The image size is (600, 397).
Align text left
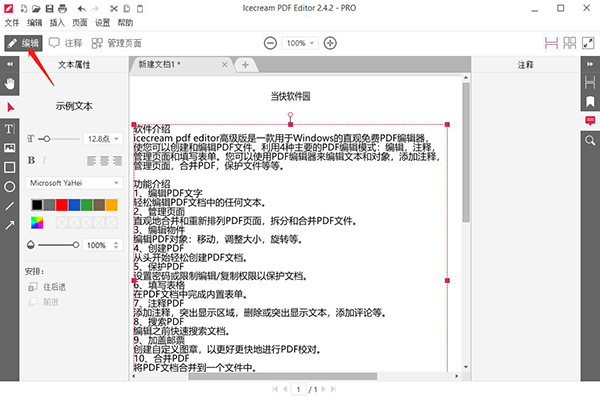point(91,161)
